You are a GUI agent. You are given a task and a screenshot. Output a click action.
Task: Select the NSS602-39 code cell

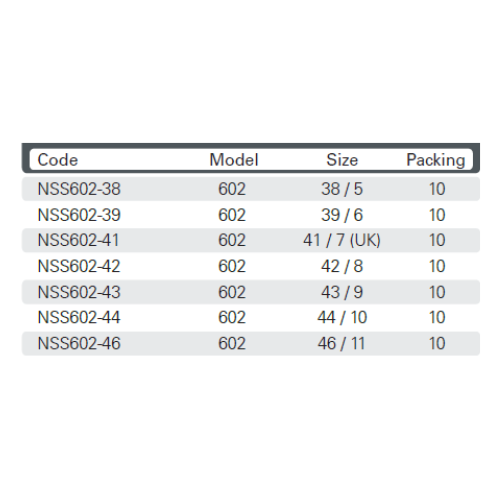pyautogui.click(x=79, y=215)
